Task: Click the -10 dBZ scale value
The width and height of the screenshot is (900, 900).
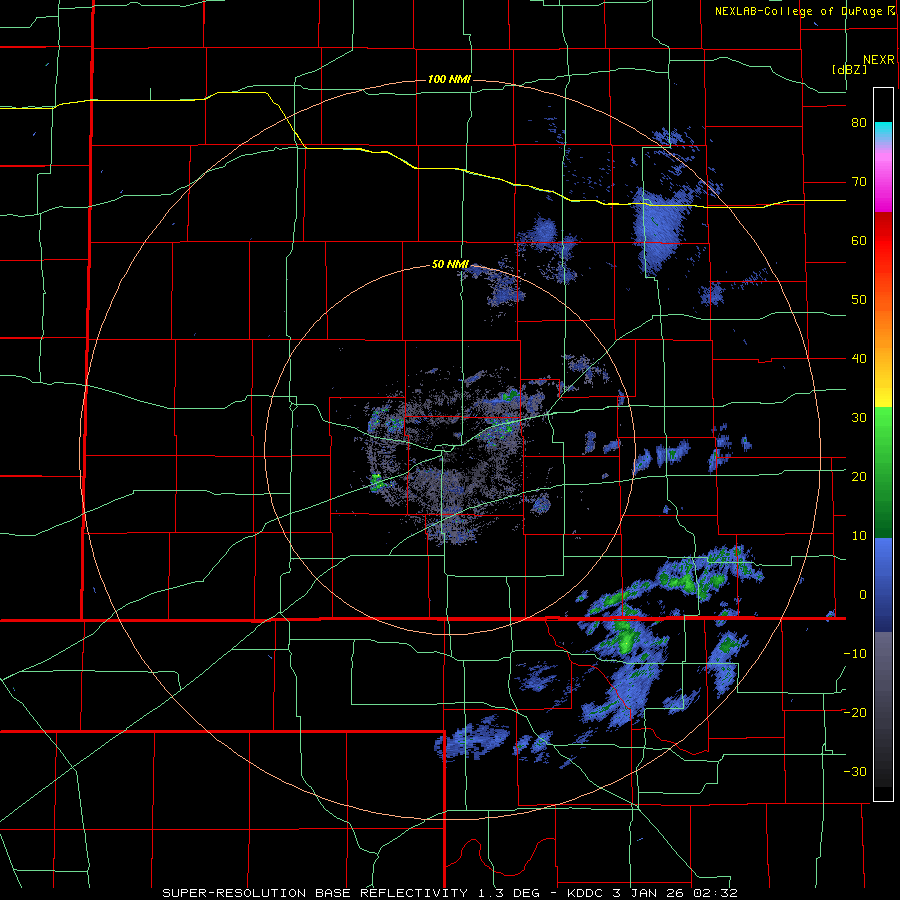Action: click(x=855, y=654)
